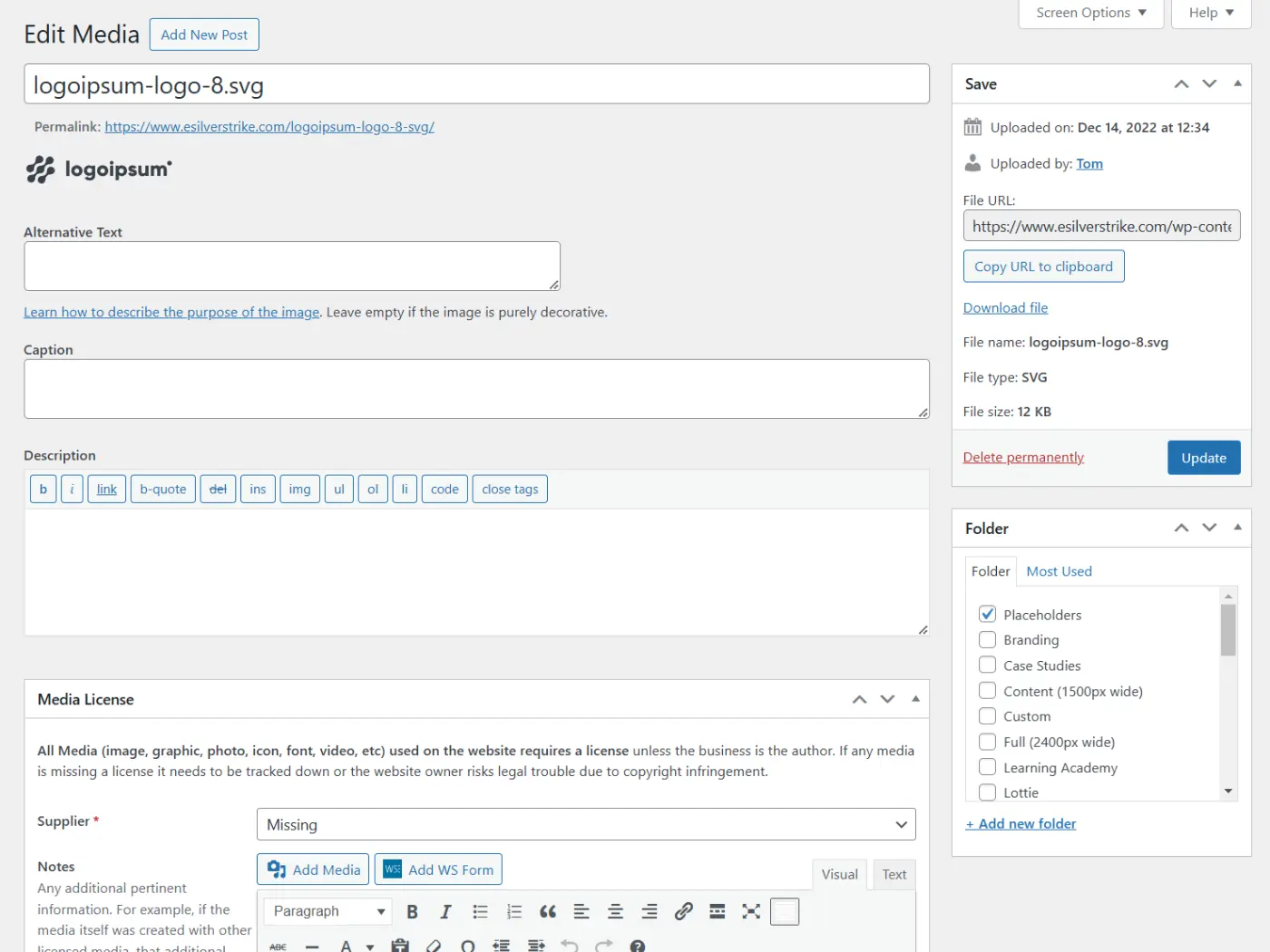1270x952 pixels.
Task: Click into the Caption text area
Action: click(x=476, y=389)
